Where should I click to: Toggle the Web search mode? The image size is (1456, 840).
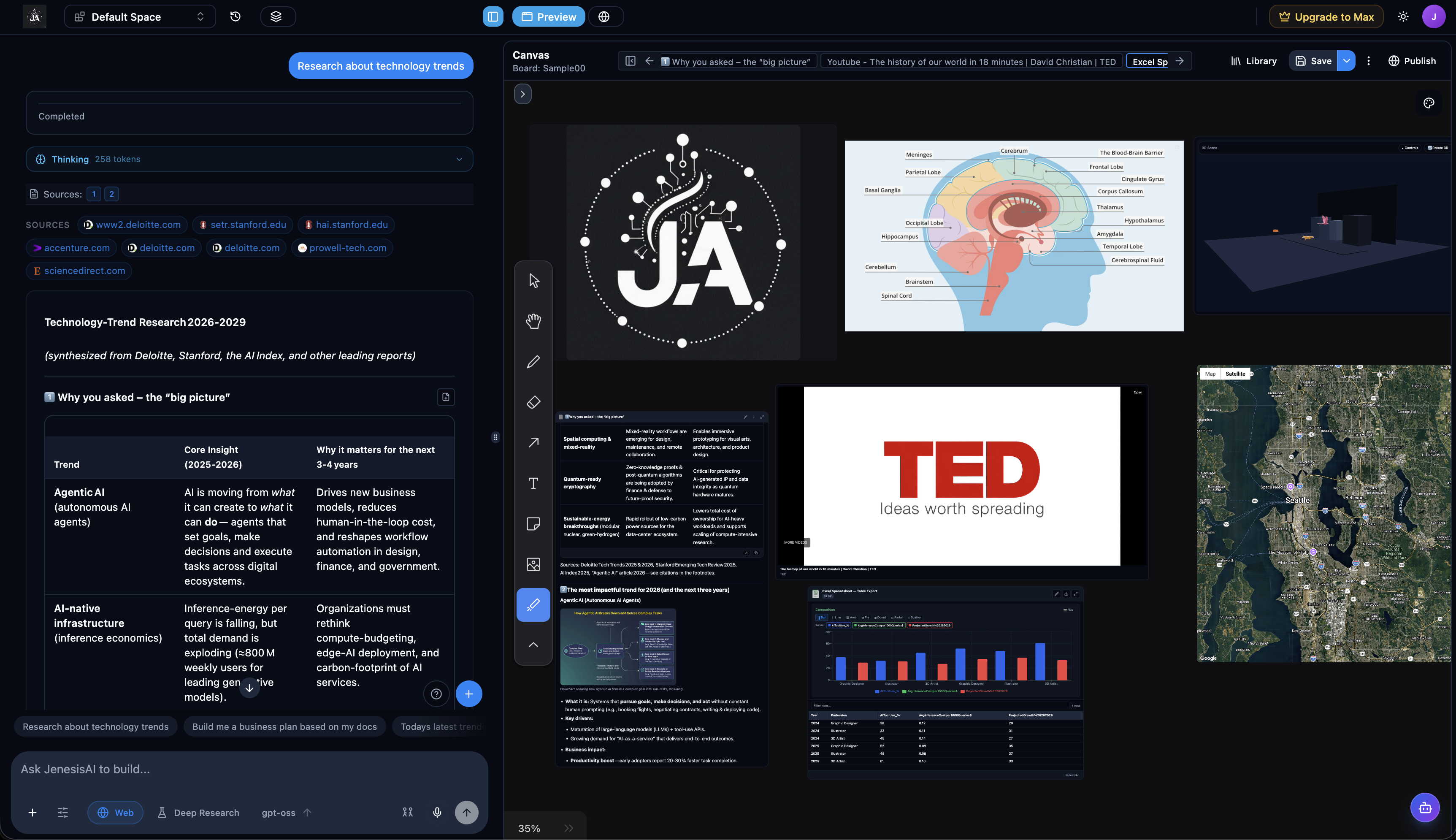click(x=115, y=812)
